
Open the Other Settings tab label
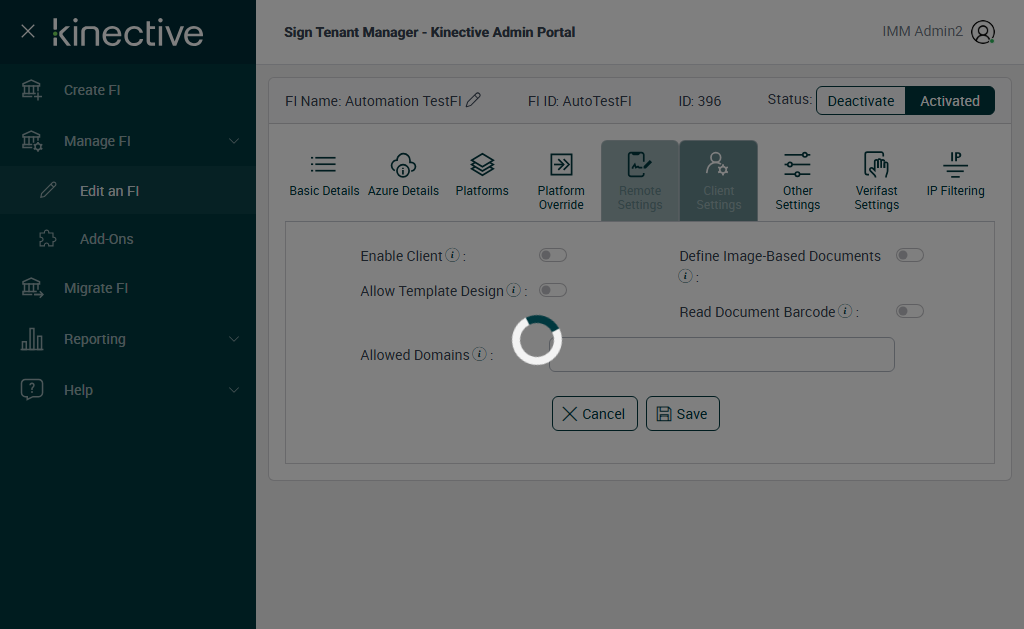pos(797,197)
